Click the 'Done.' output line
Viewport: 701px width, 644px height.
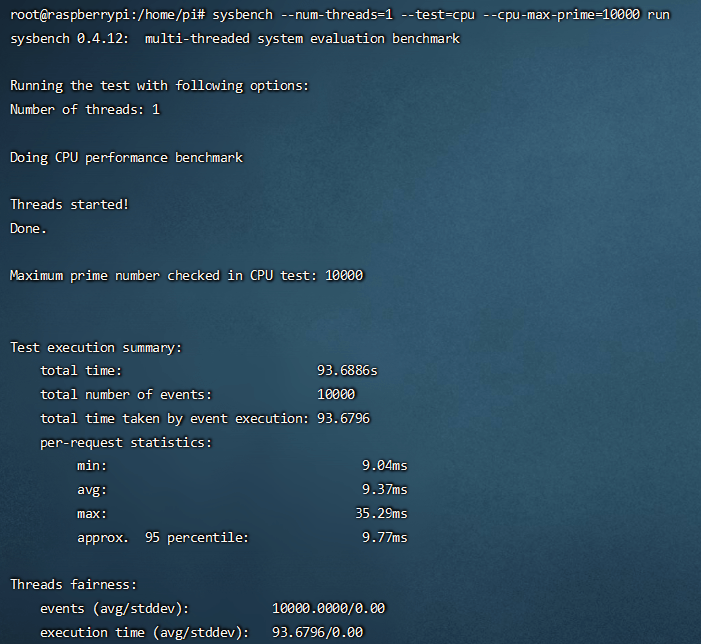point(29,228)
